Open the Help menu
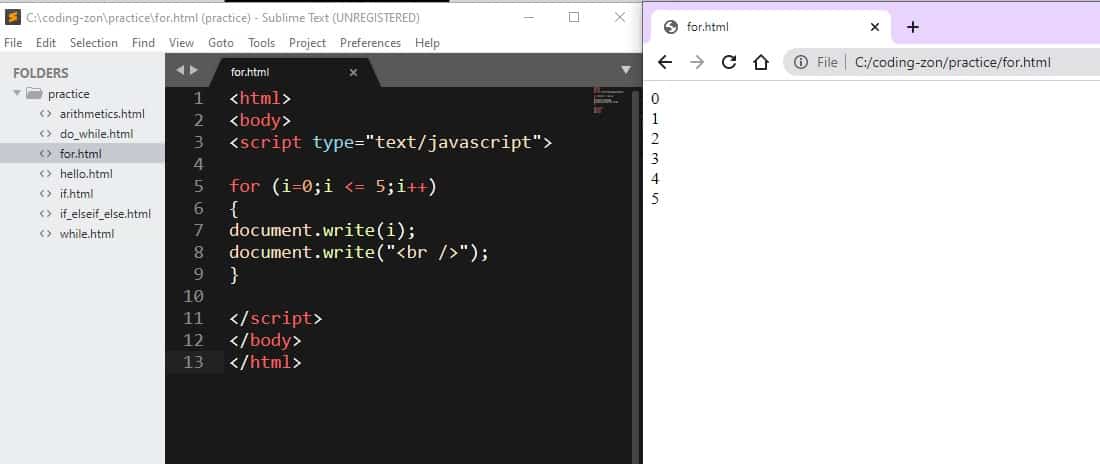 (x=427, y=43)
